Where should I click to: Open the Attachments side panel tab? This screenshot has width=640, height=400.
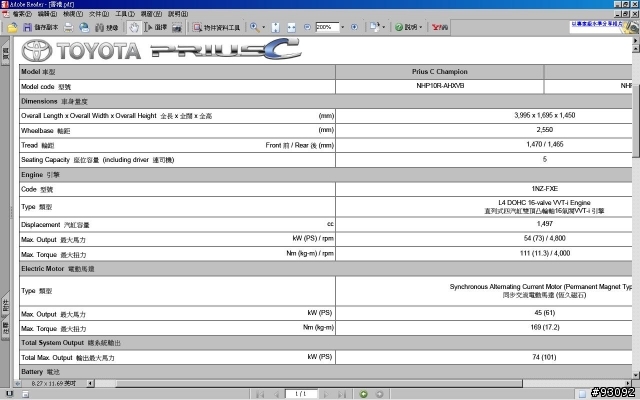pyautogui.click(x=5, y=305)
